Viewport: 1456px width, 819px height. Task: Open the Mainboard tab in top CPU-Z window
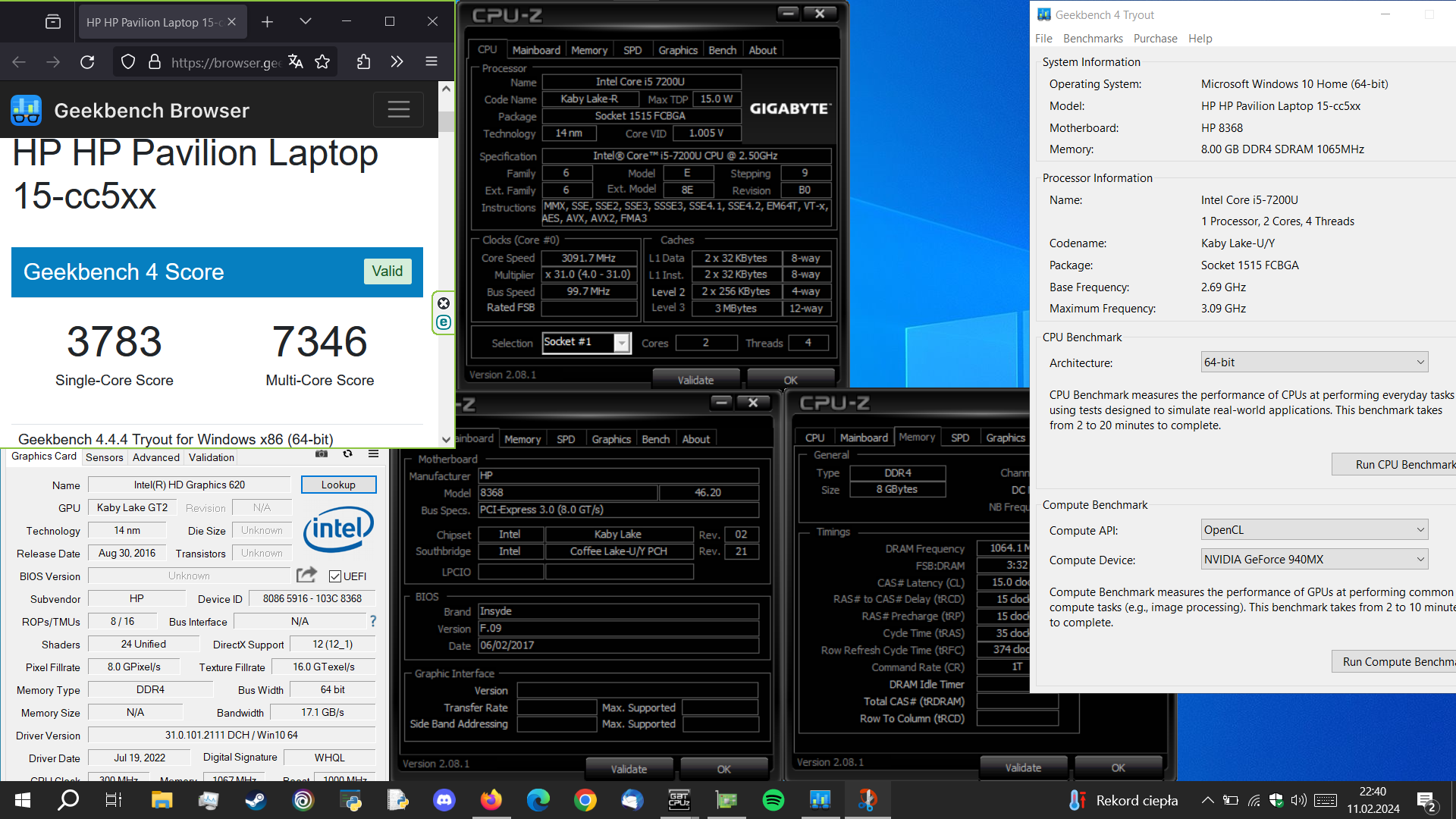[x=536, y=50]
